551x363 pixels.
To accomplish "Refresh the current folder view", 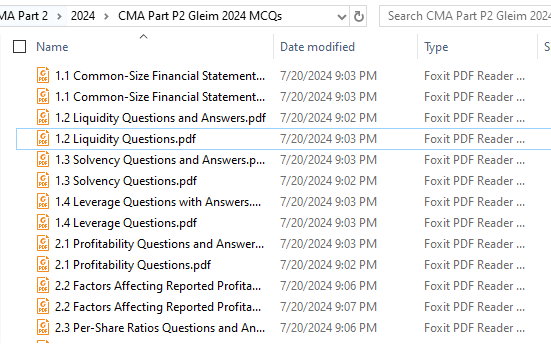I will tap(358, 16).
